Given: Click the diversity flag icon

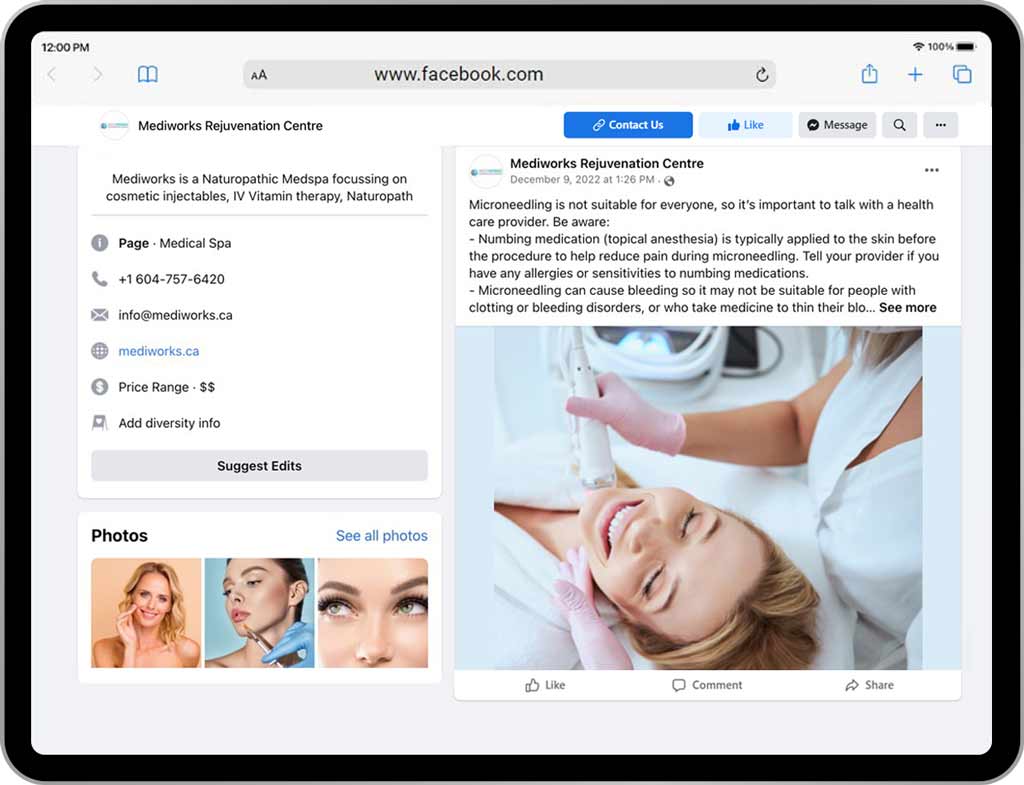Looking at the screenshot, I should coord(99,423).
